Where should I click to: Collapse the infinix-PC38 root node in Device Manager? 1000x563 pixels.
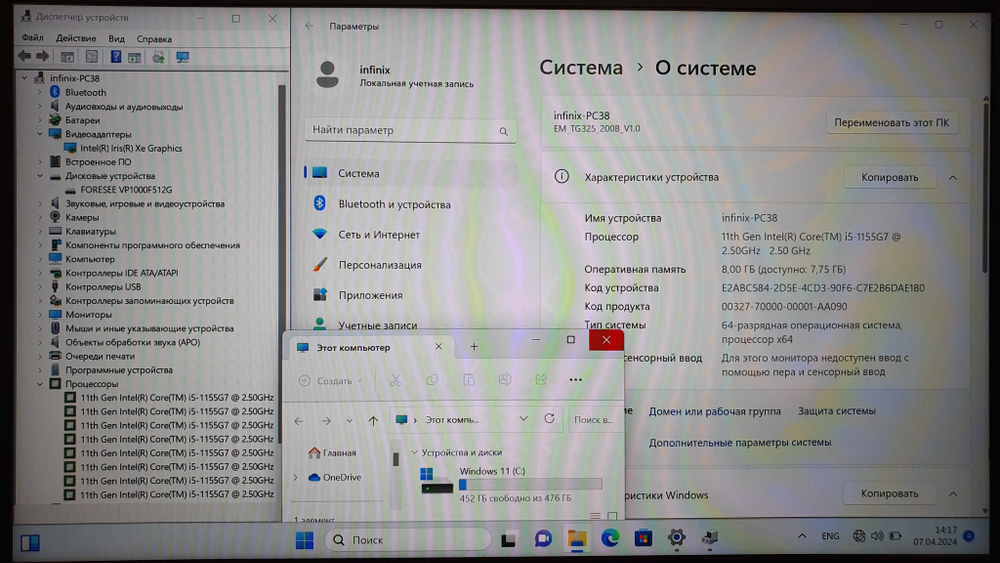[x=24, y=78]
